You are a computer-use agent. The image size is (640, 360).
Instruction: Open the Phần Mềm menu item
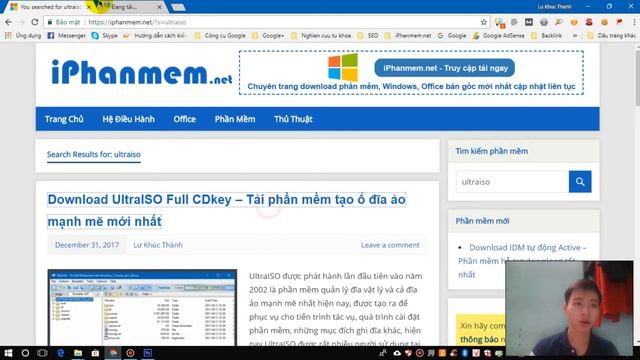235,119
